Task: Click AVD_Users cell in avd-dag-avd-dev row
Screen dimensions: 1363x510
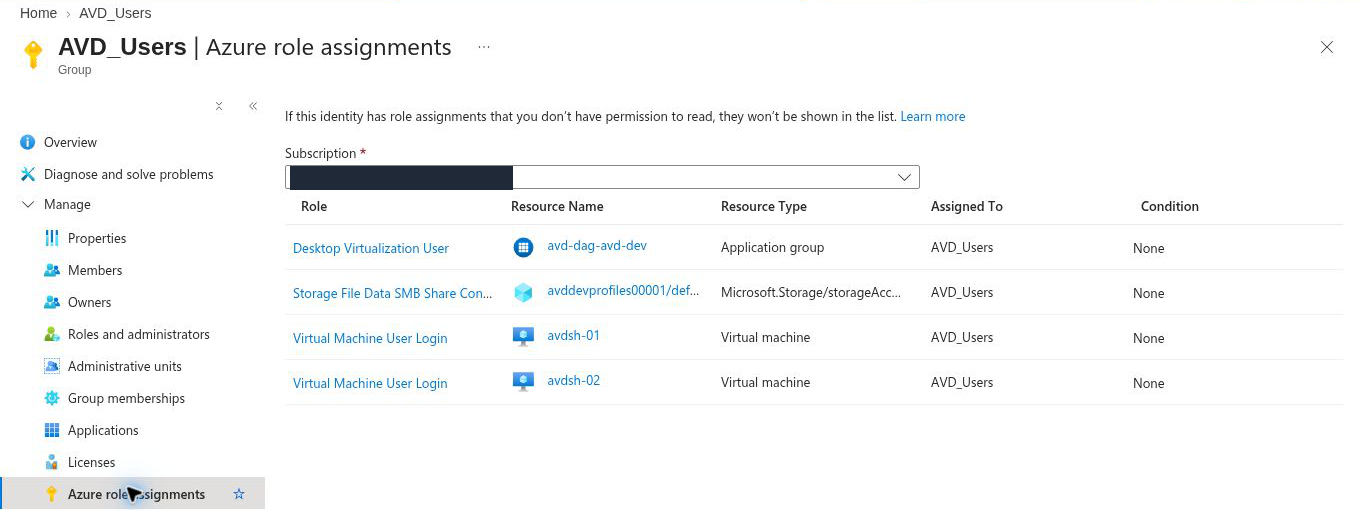Action: tap(962, 247)
